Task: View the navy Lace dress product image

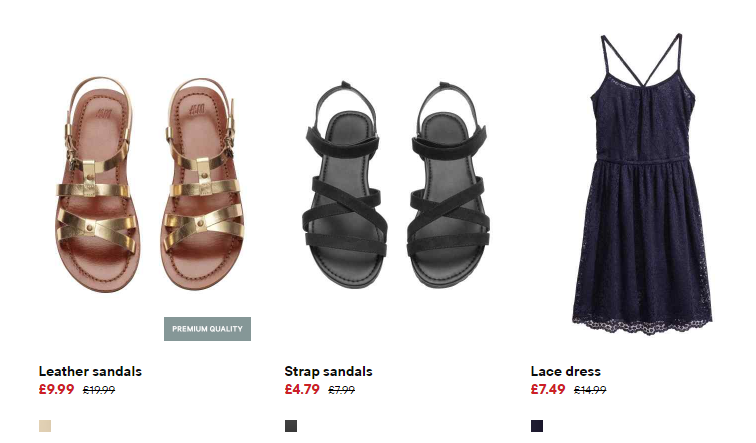Action: [x=642, y=184]
